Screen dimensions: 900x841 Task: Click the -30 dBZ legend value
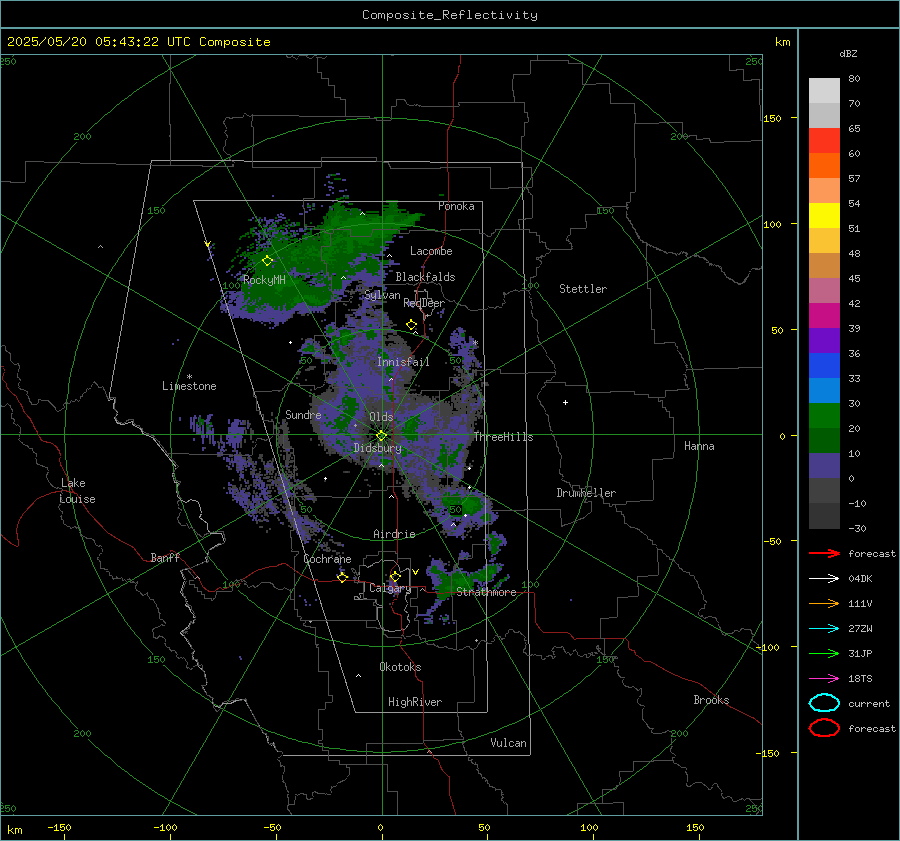[857, 528]
